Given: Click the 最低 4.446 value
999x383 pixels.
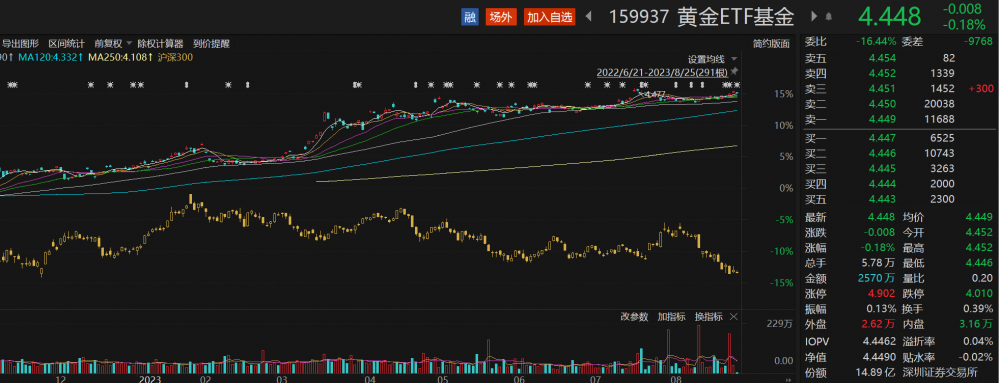Looking at the screenshot, I should click(980, 263).
